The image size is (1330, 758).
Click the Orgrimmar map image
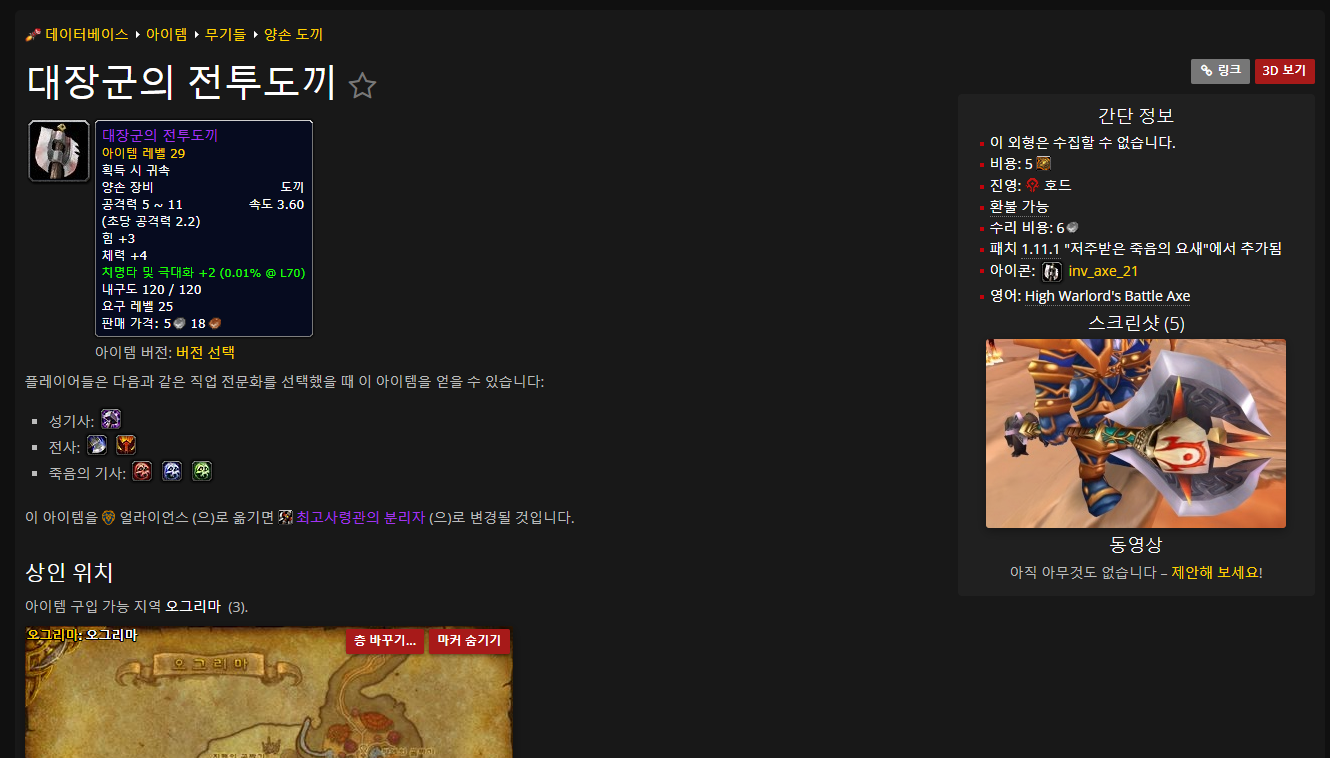click(268, 692)
